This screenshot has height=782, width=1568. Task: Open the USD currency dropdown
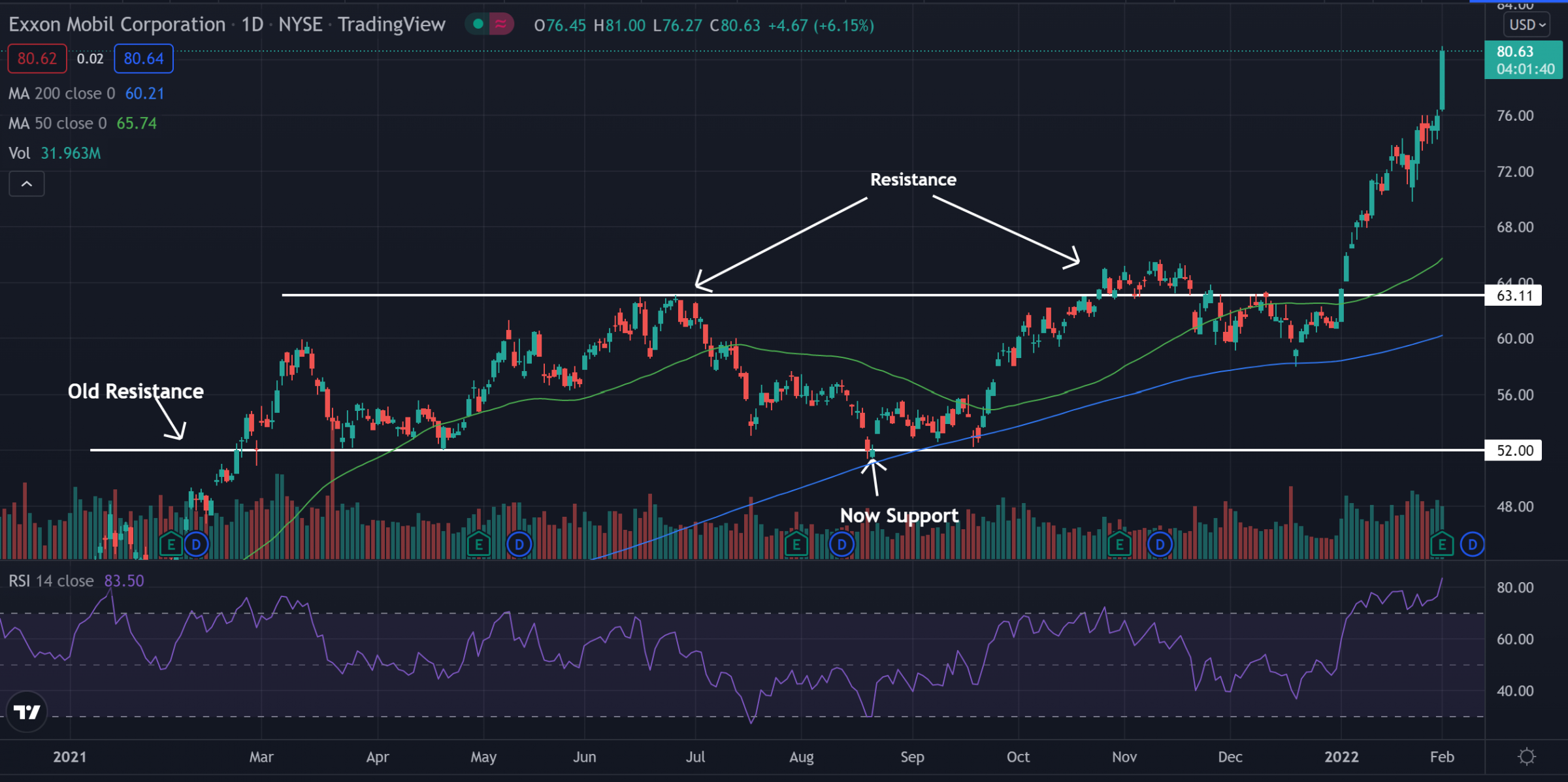[x=1528, y=25]
